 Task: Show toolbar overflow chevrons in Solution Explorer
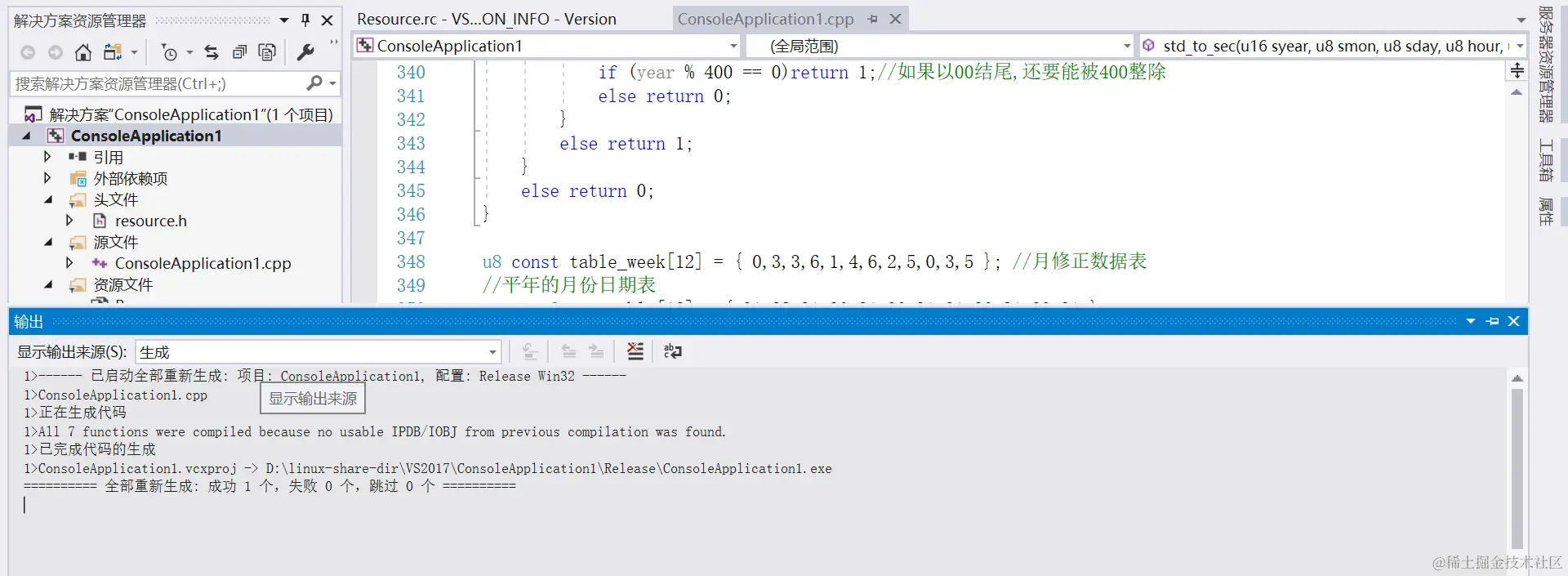tap(333, 43)
